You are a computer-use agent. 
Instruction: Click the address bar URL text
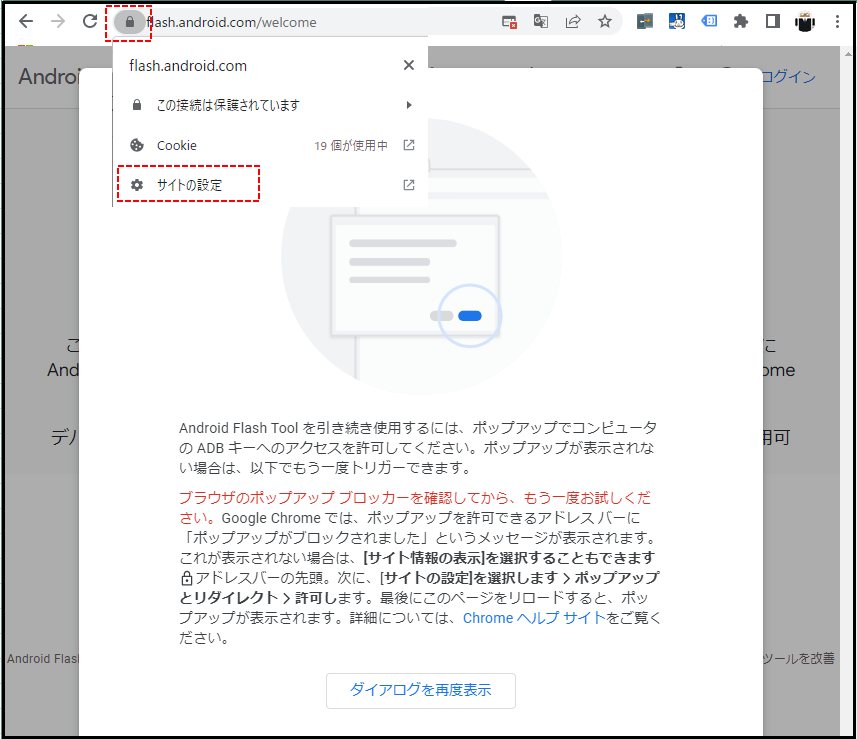(232, 22)
